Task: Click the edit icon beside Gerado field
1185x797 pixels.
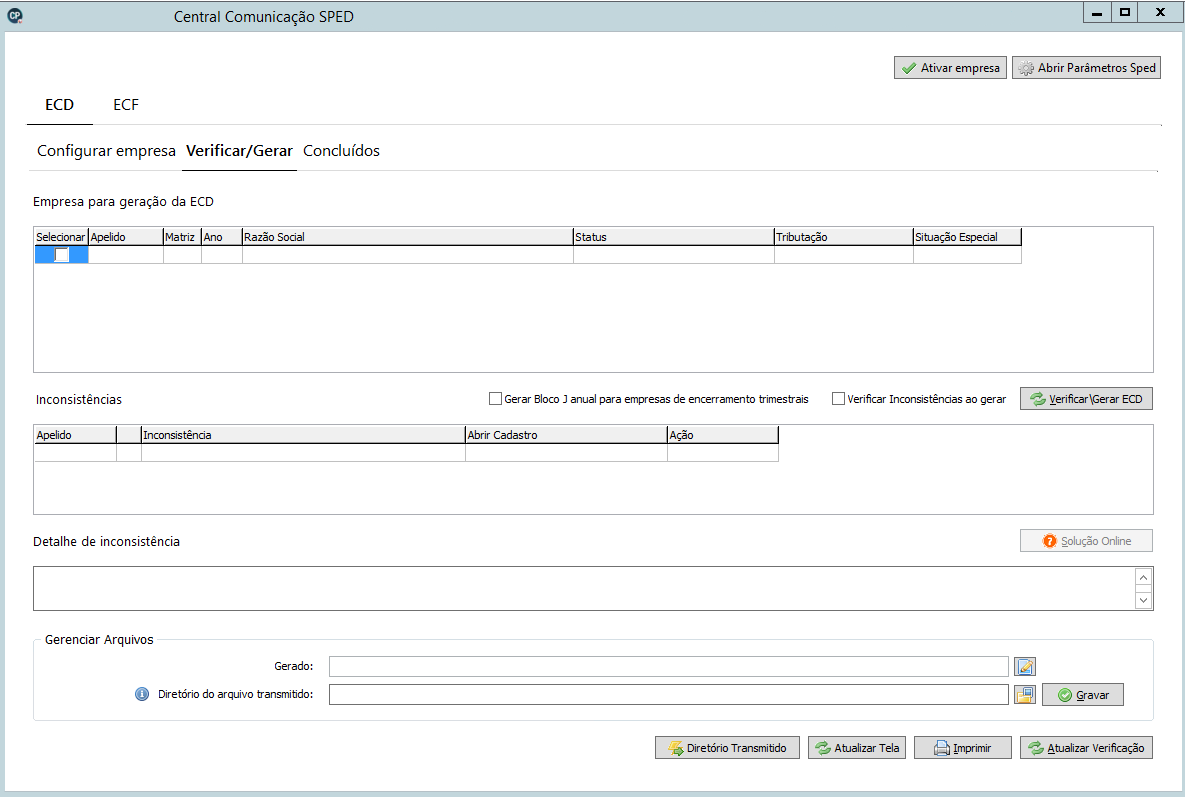Action: (1025, 666)
